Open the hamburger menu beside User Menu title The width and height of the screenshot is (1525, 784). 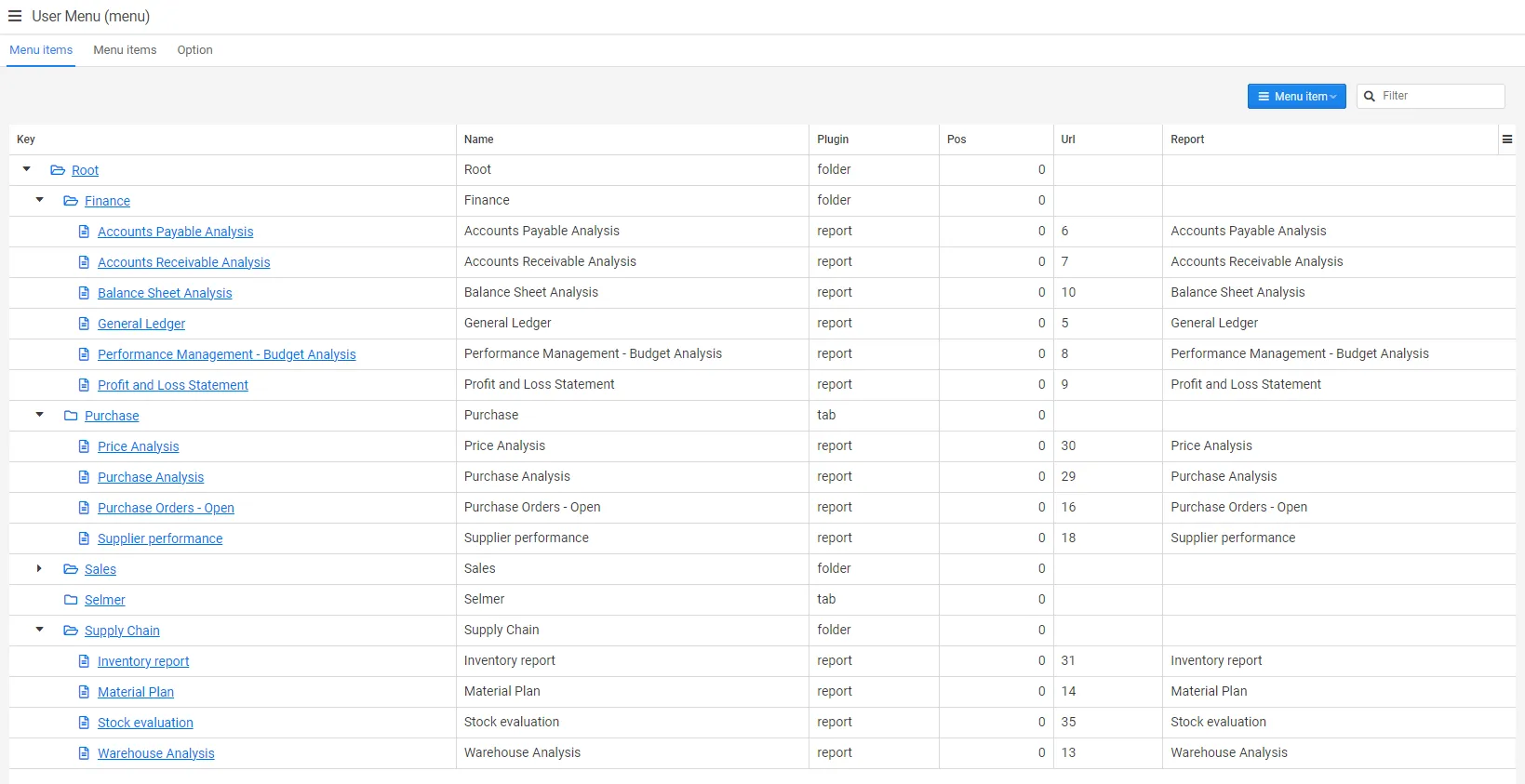click(14, 16)
